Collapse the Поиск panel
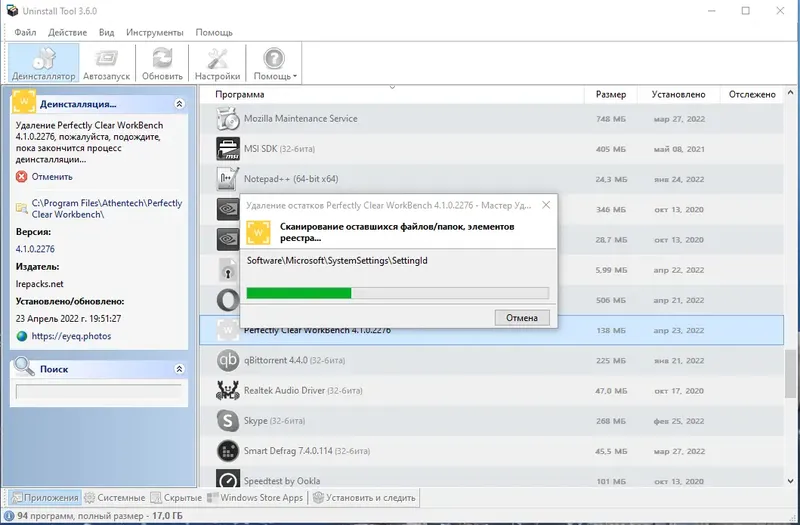The width and height of the screenshot is (800, 525). tap(179, 369)
